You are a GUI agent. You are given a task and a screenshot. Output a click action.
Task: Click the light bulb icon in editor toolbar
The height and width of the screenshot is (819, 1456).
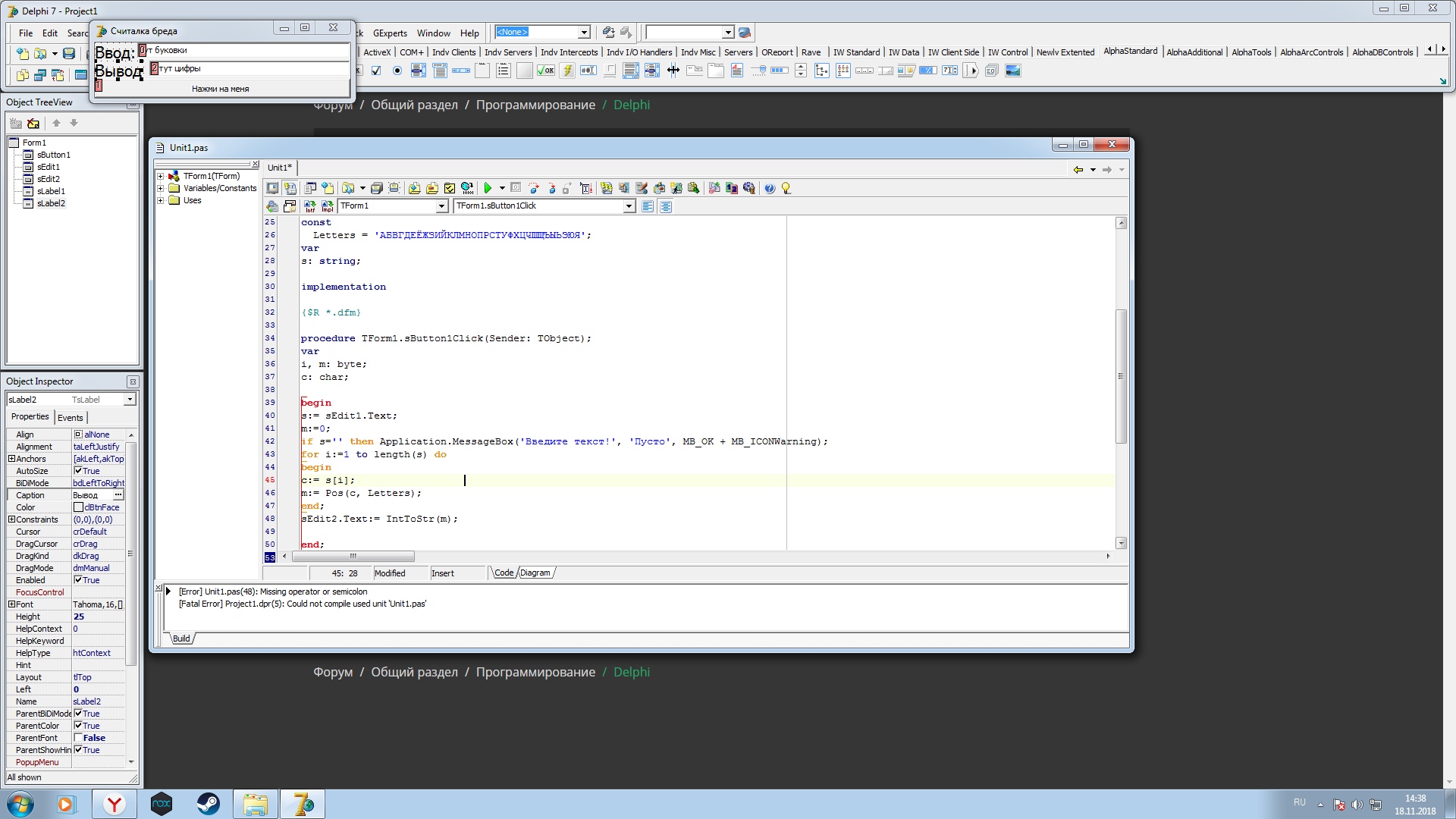[786, 188]
